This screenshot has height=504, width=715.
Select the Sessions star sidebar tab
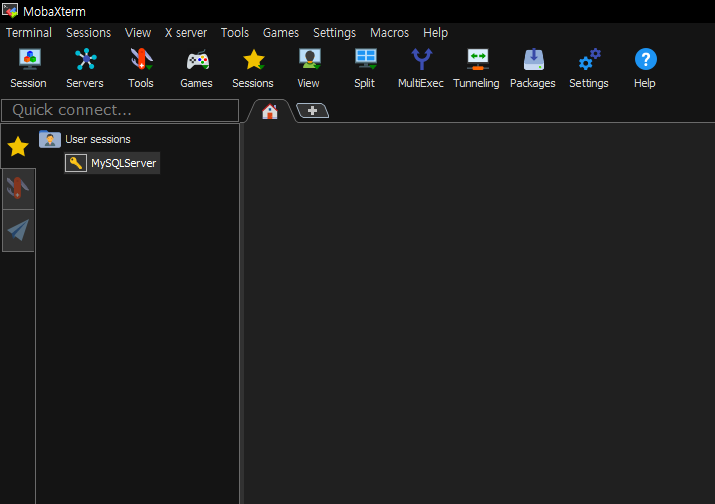(18, 146)
